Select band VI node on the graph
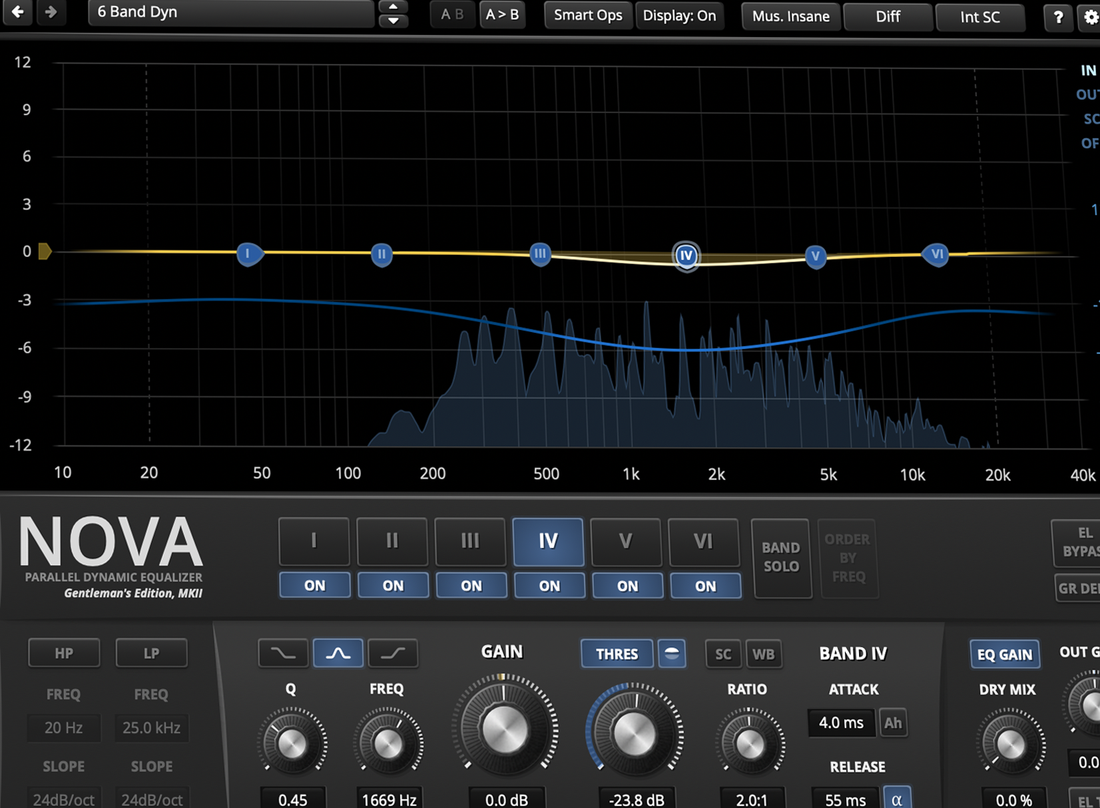This screenshot has width=1100, height=808. point(937,255)
